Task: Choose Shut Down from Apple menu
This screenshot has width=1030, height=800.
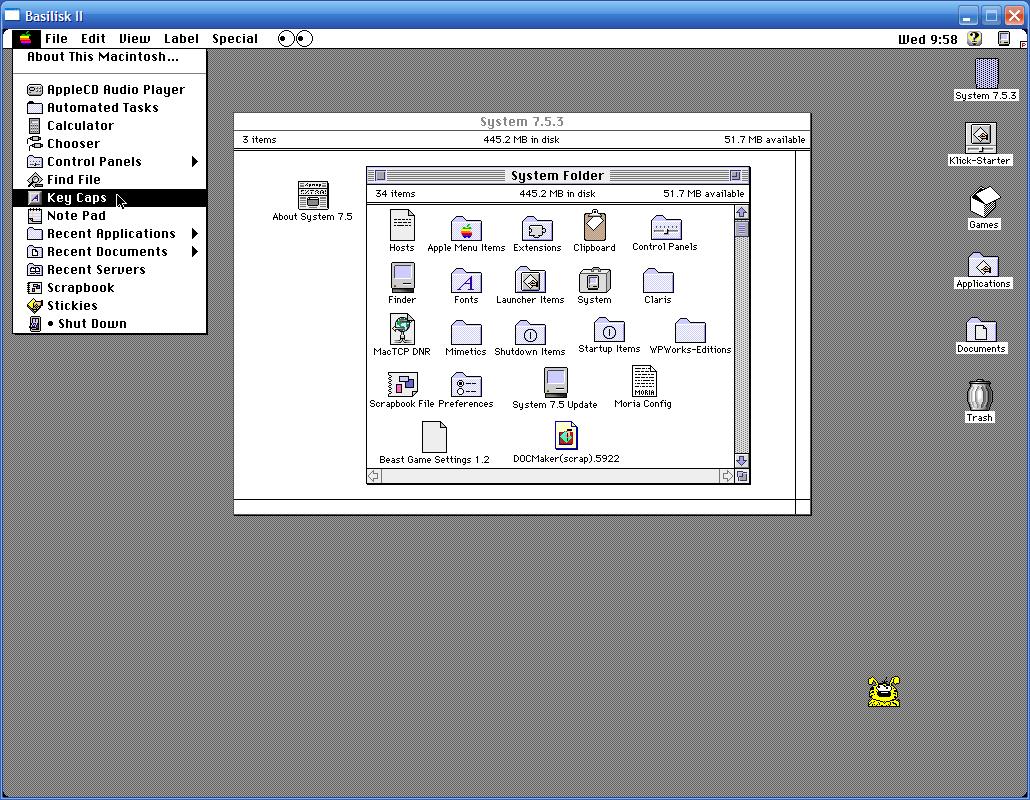Action: pyautogui.click(x=110, y=324)
